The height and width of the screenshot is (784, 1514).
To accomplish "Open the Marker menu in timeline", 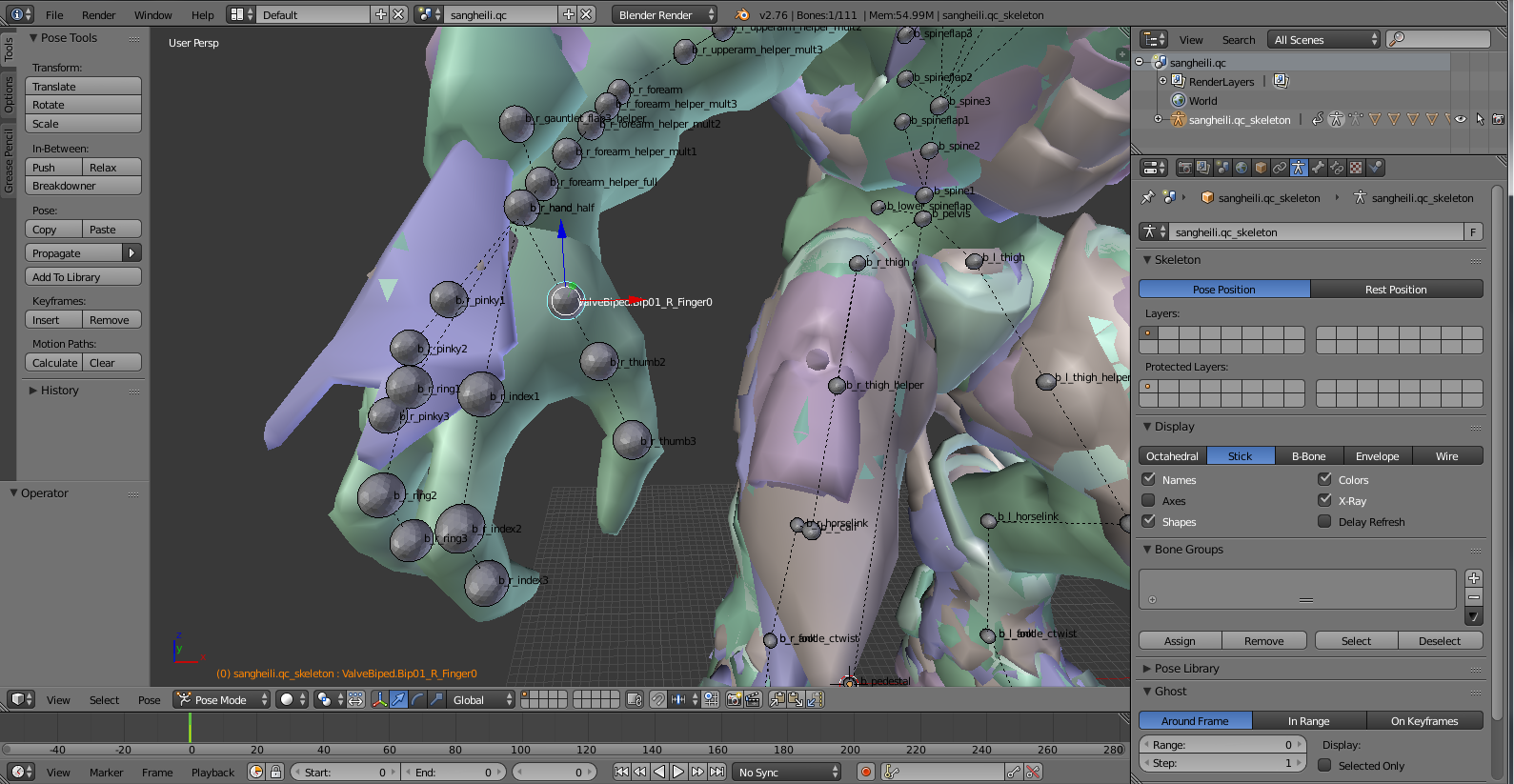I will 106,772.
